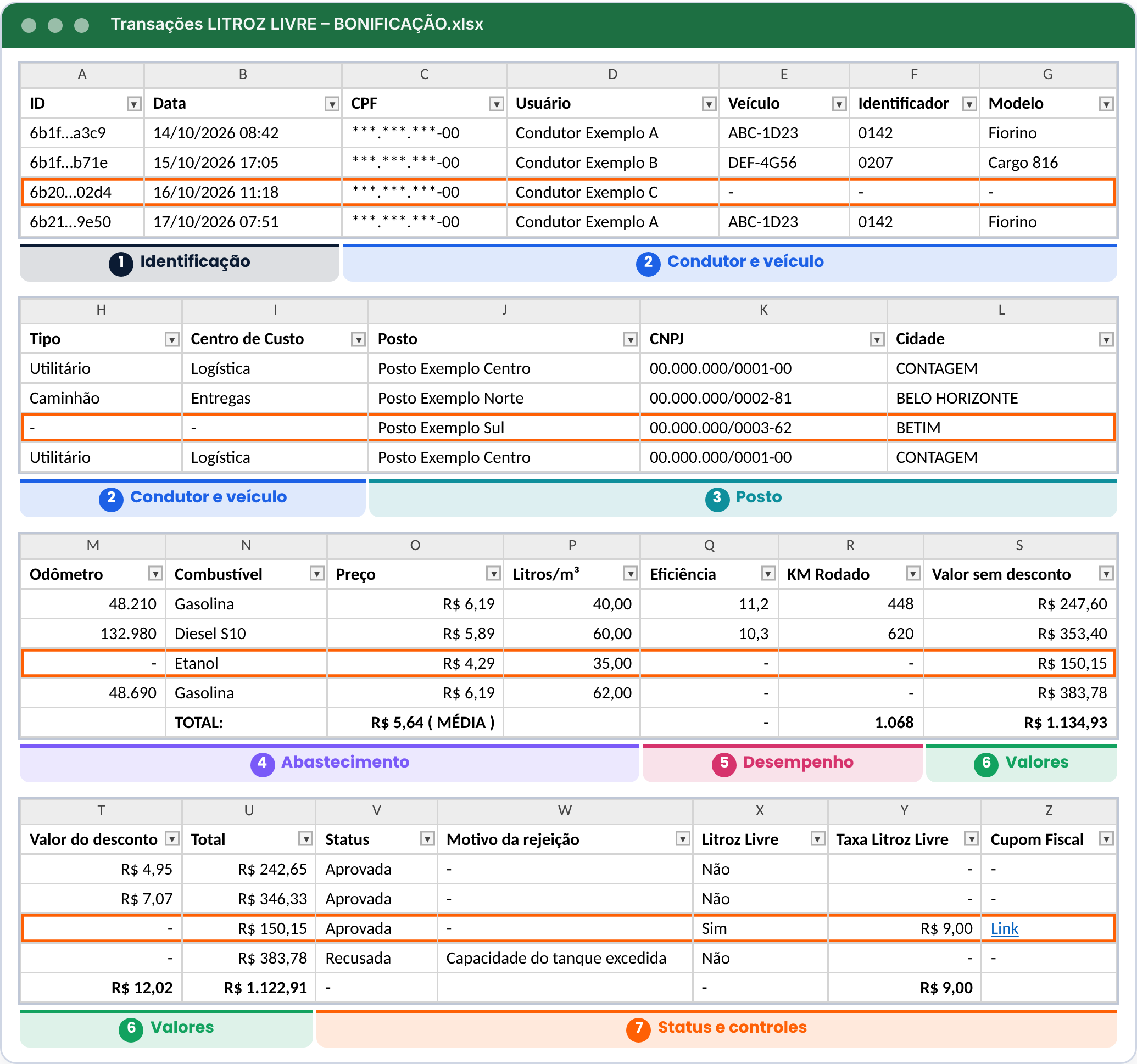This screenshot has height=1064, width=1137.
Task: Open the Cupom Fiscal filter arrow
Action: pyautogui.click(x=1106, y=839)
